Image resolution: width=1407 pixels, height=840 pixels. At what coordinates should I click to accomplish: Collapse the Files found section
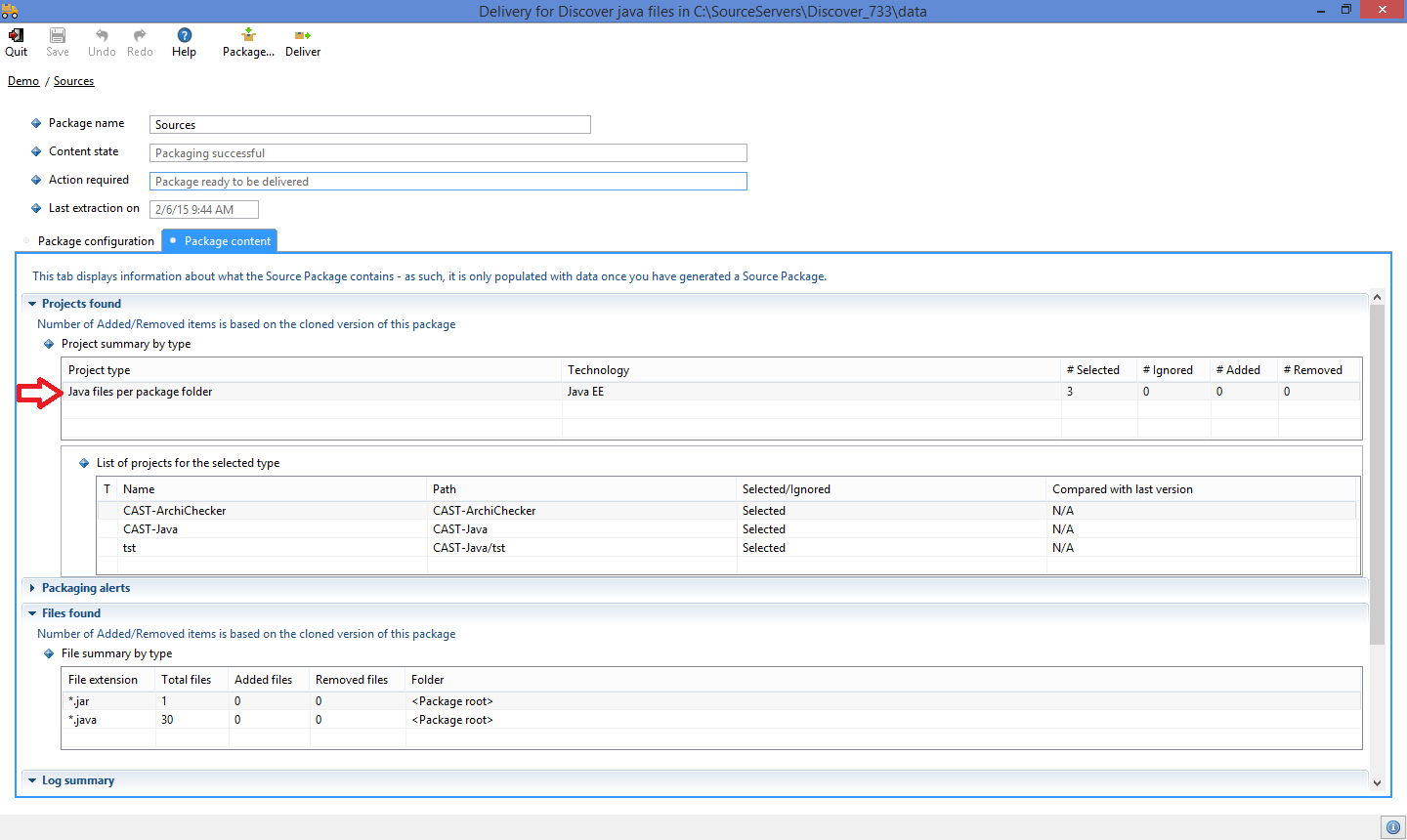coord(32,613)
